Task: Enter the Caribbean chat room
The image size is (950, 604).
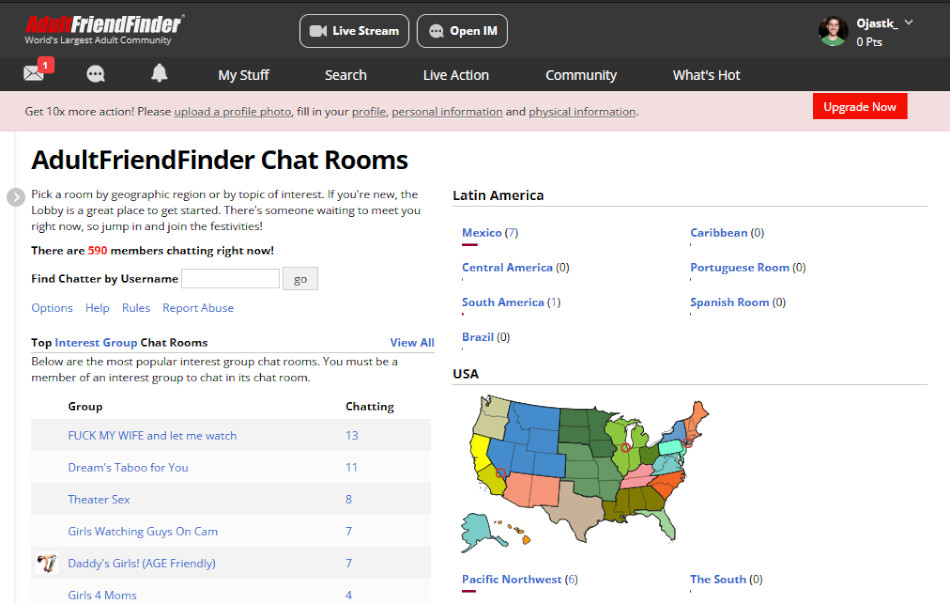Action: click(719, 233)
